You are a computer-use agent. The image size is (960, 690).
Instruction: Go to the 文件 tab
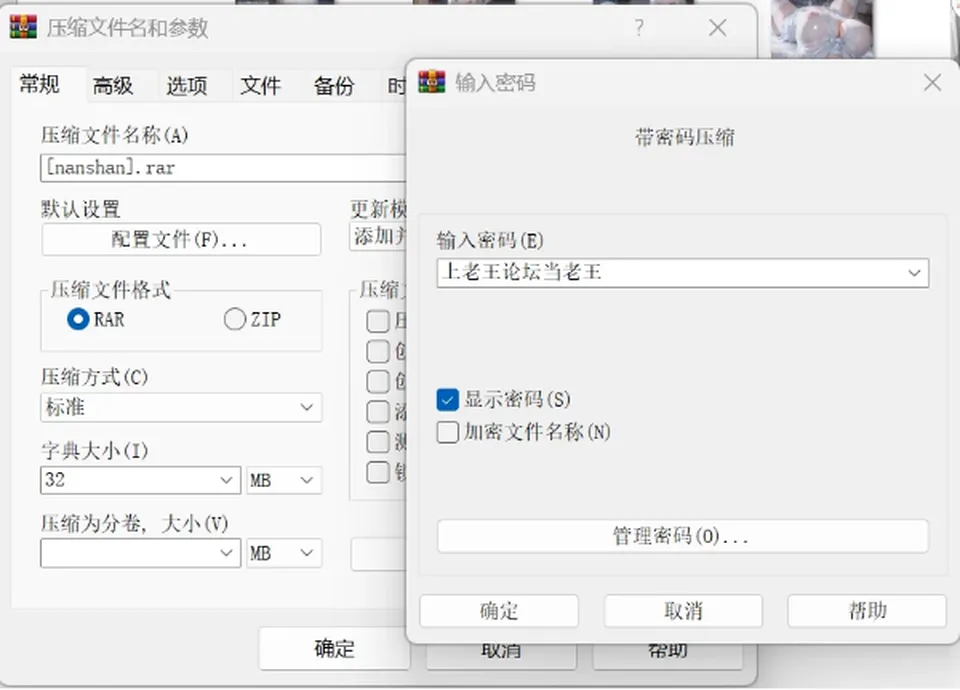coord(260,86)
